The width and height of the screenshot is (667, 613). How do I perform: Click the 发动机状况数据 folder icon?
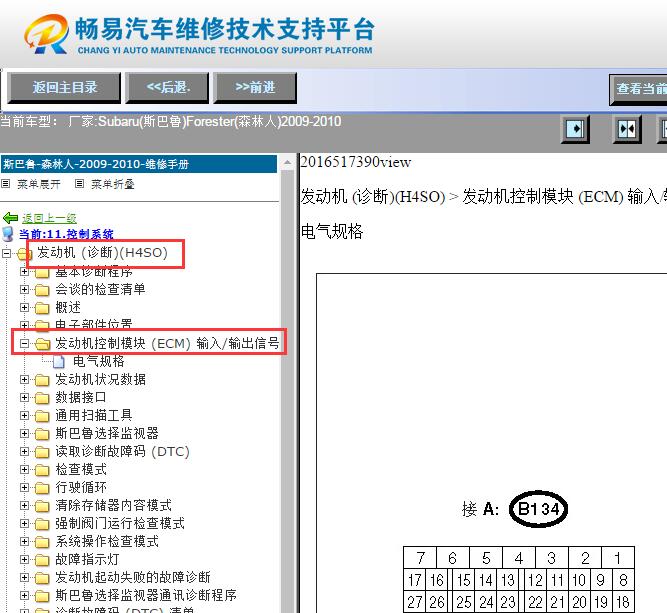tap(42, 380)
